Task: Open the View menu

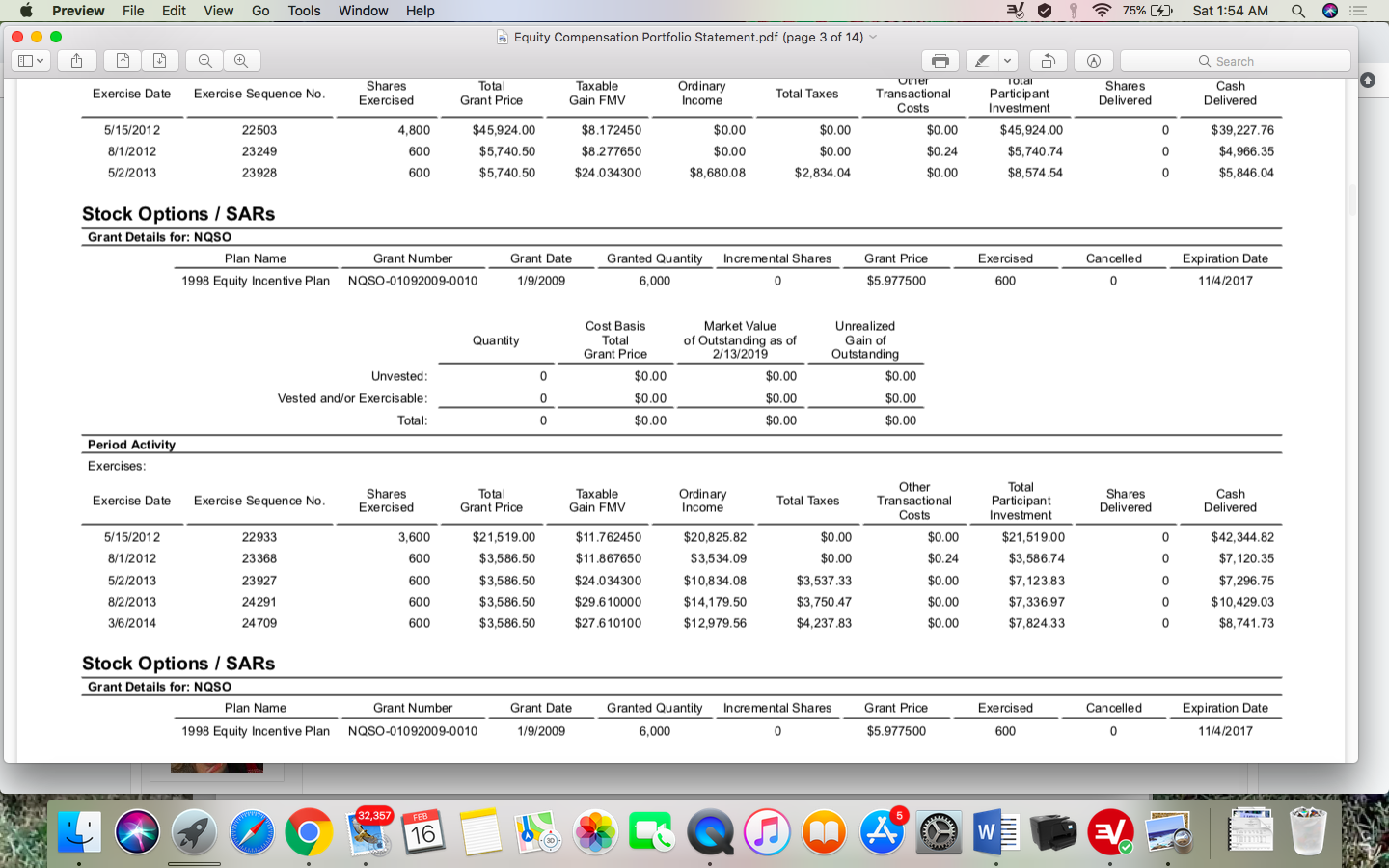Action: 218,11
